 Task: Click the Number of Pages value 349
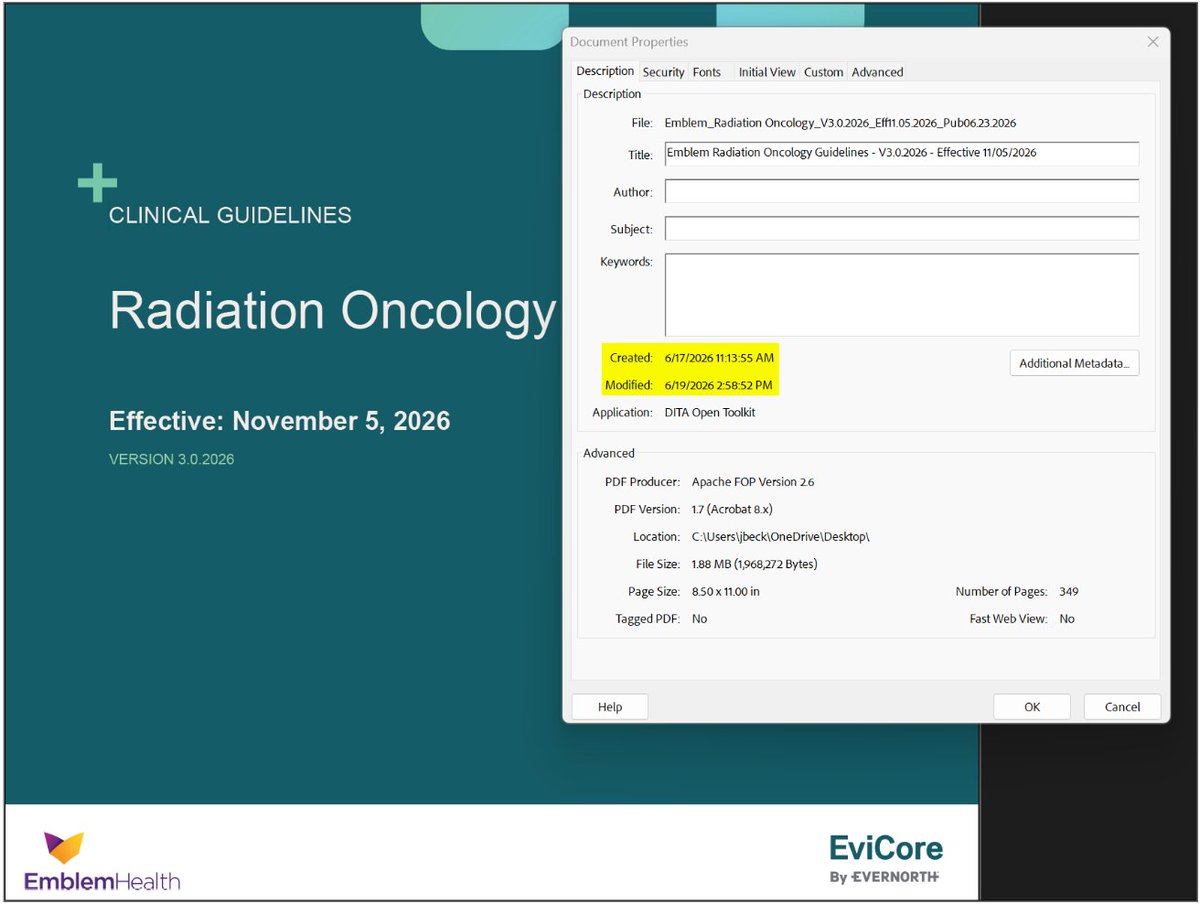[x=1069, y=592]
